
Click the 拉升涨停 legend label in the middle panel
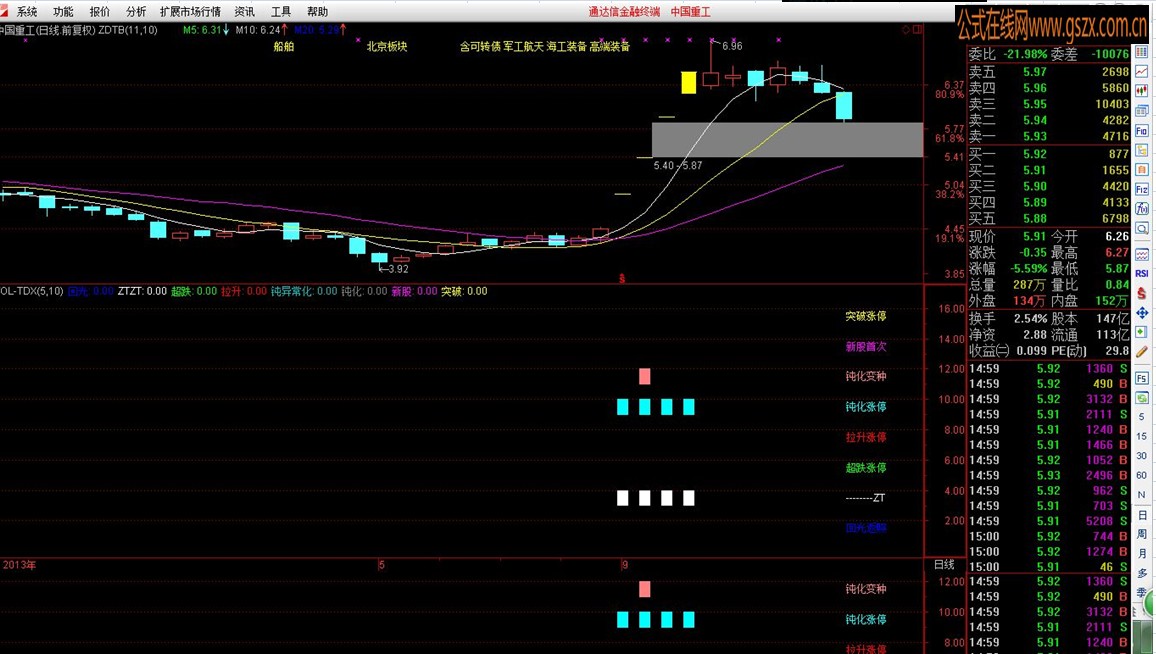(x=866, y=437)
